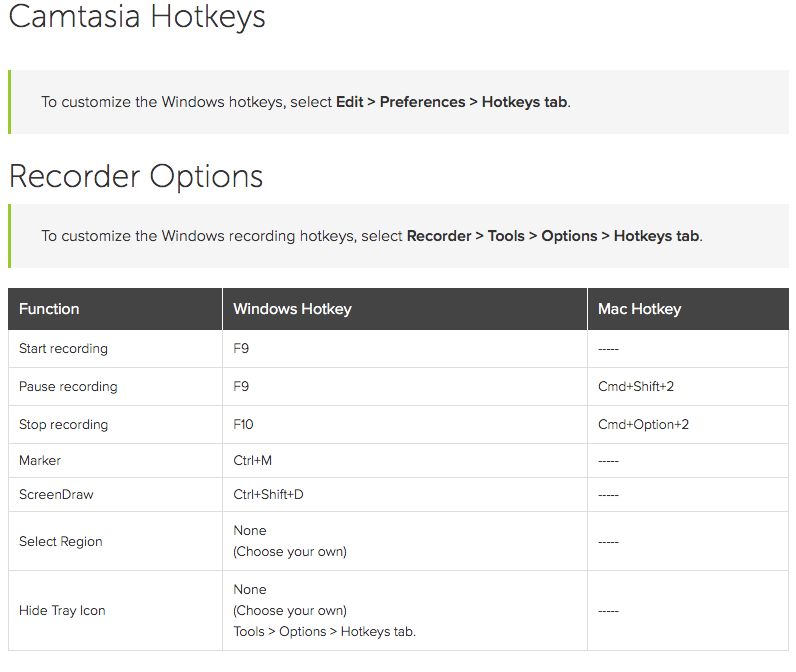Click the Stop recording row label
Viewport: 796px width, 672px height.
point(63,425)
